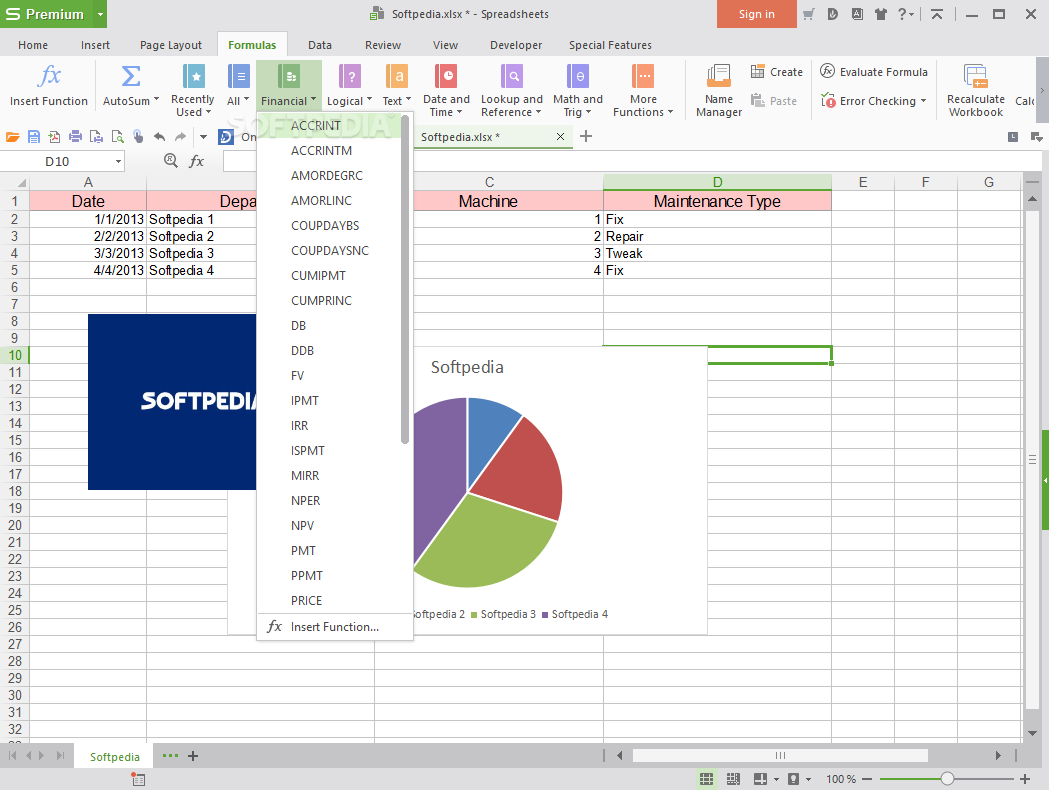Click the Insert Function fx icon
Image resolution: width=1049 pixels, height=790 pixels.
(50, 76)
